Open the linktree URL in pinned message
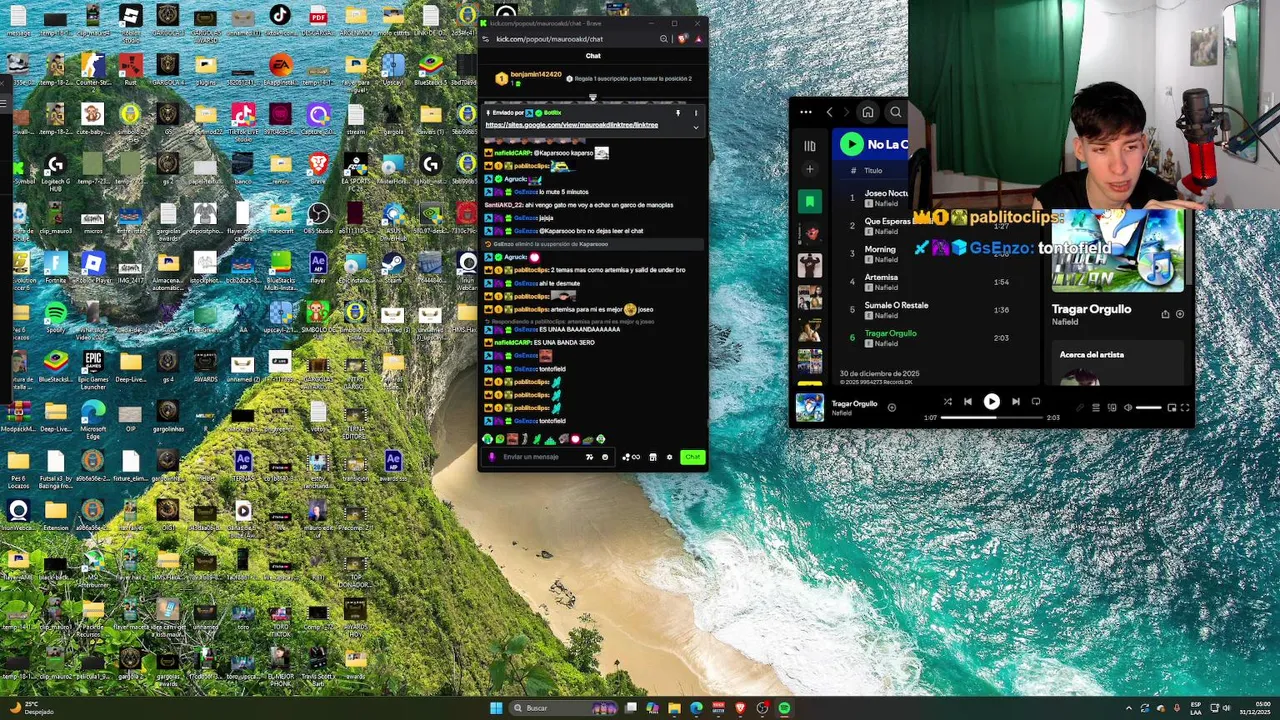This screenshot has height=720, width=1280. (x=571, y=125)
